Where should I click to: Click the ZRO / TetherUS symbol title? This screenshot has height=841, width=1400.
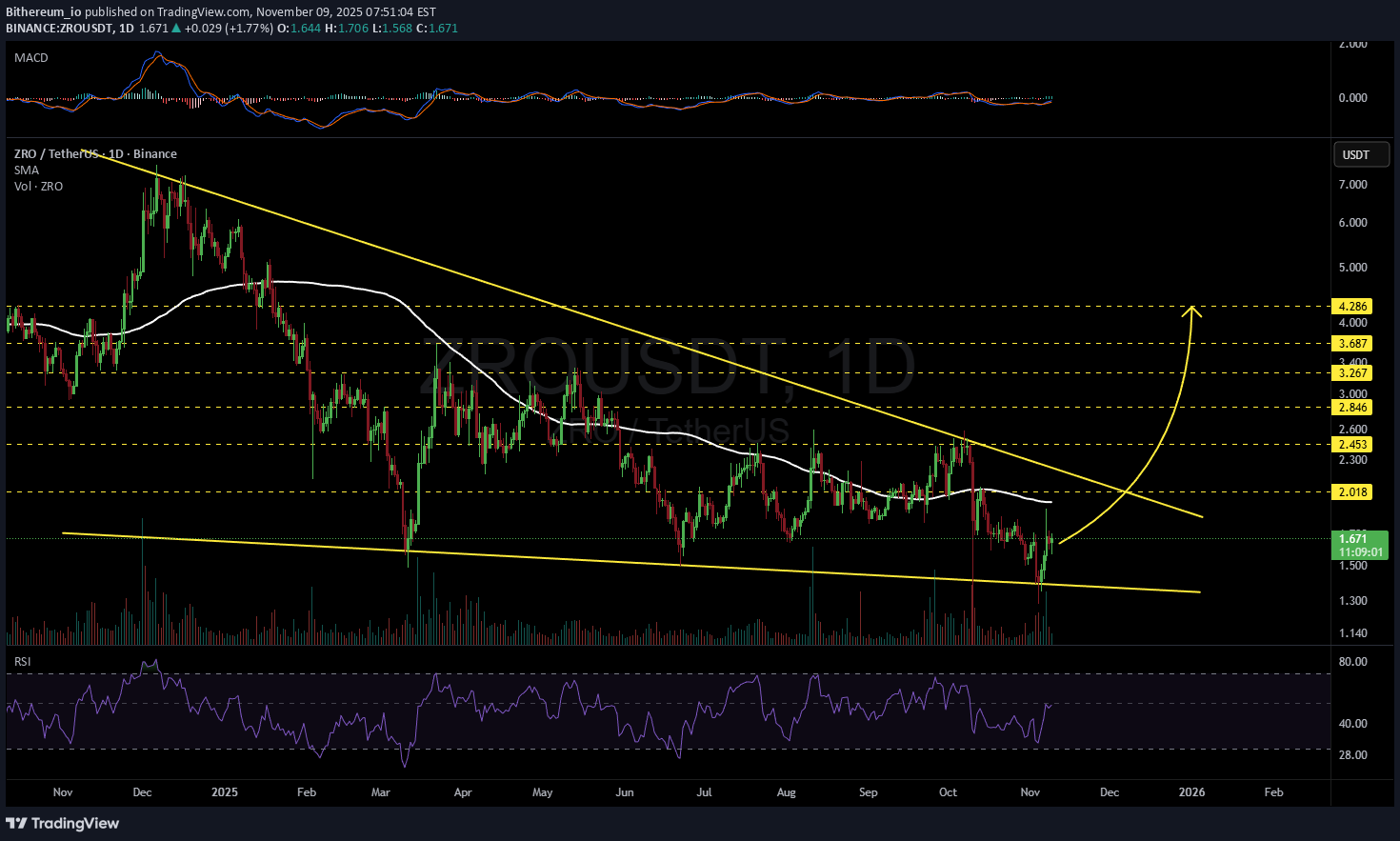tap(95, 154)
